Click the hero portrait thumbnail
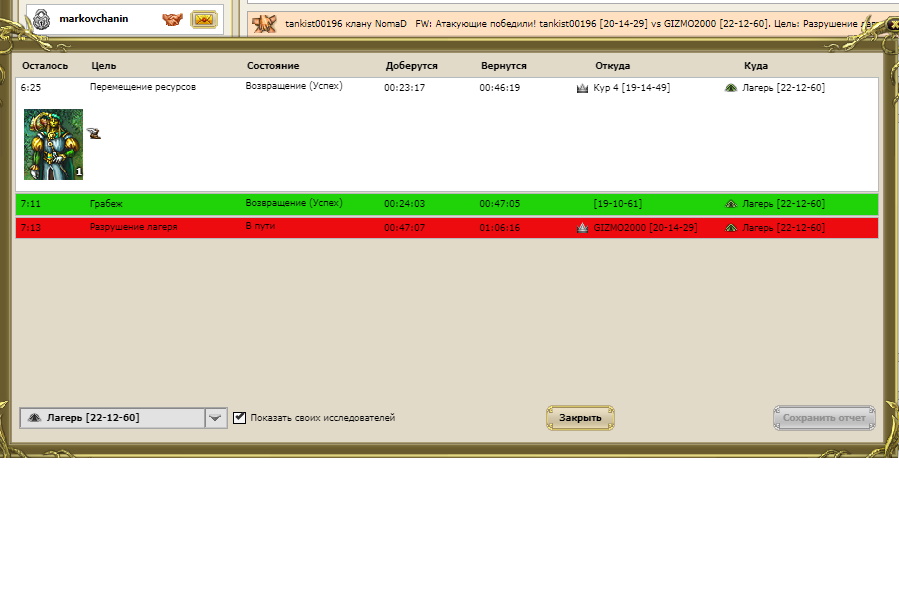 coord(54,144)
